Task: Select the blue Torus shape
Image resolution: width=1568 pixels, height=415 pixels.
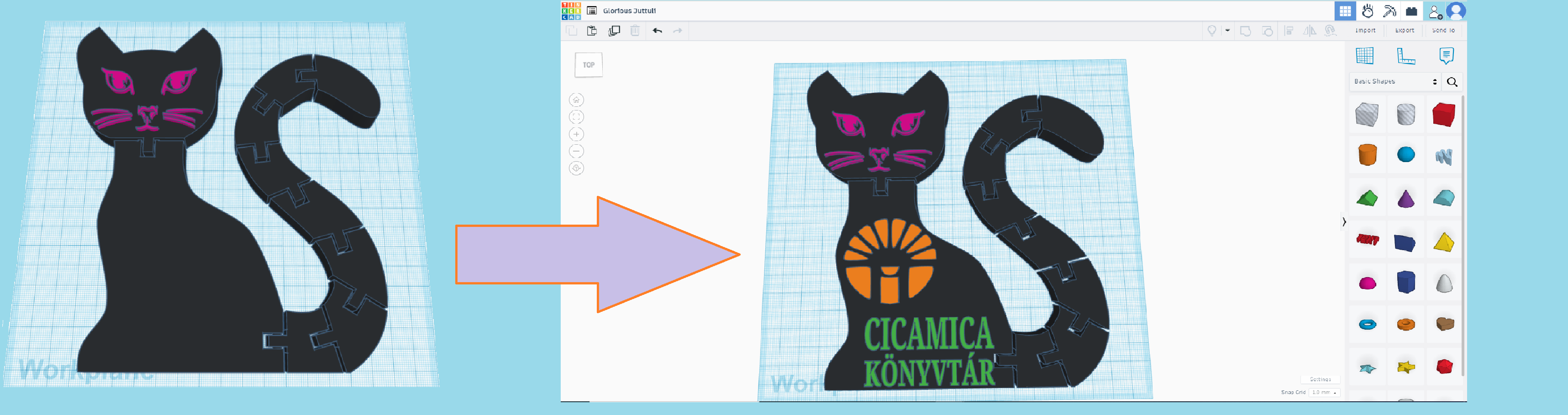Action: (x=1367, y=324)
